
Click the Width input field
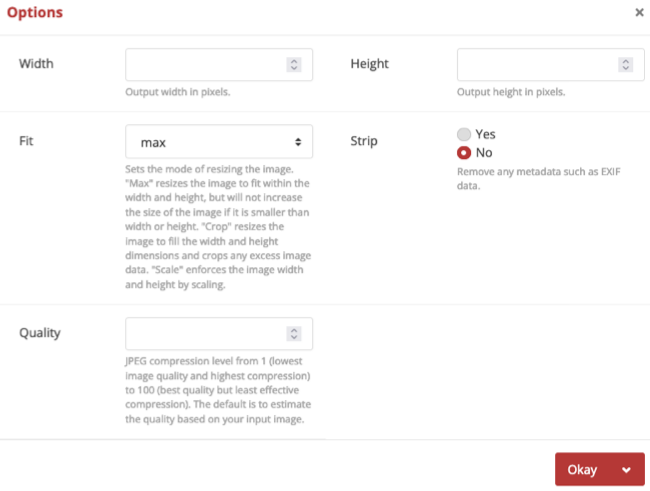pyautogui.click(x=205, y=64)
